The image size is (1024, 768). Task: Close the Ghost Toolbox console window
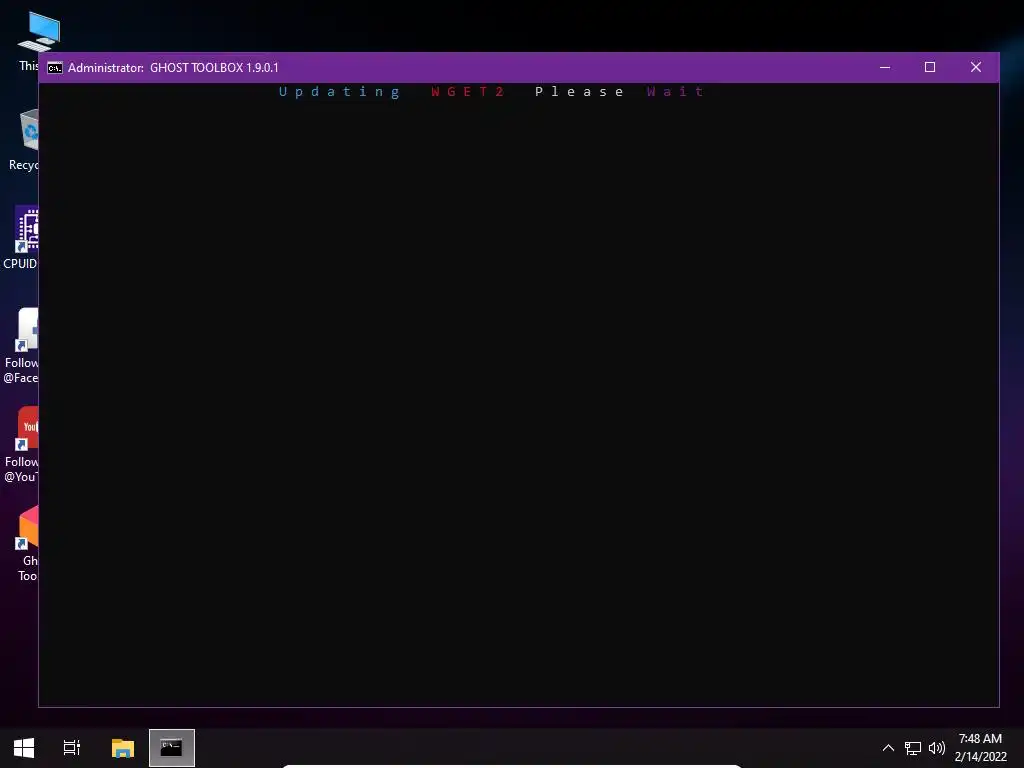point(976,67)
